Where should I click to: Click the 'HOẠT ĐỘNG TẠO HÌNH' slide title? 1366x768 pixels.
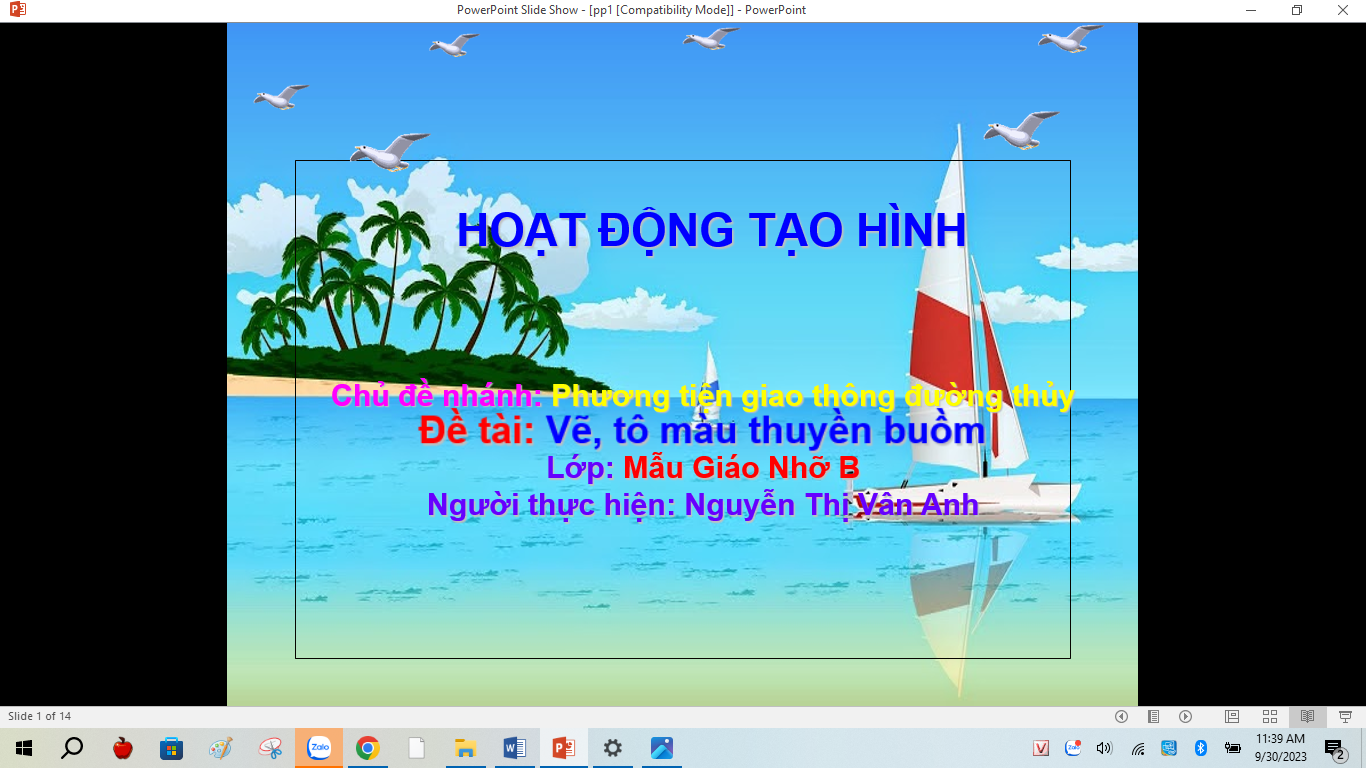click(x=711, y=231)
